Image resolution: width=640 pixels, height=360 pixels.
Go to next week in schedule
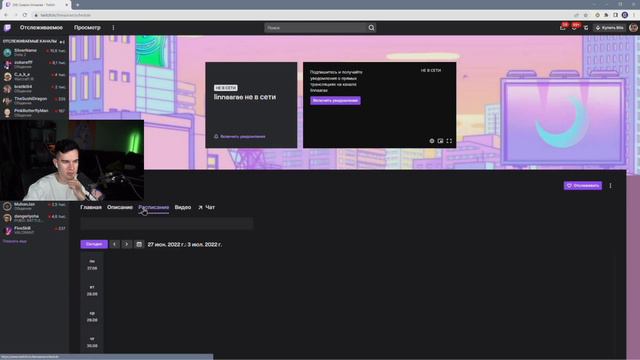click(x=127, y=244)
